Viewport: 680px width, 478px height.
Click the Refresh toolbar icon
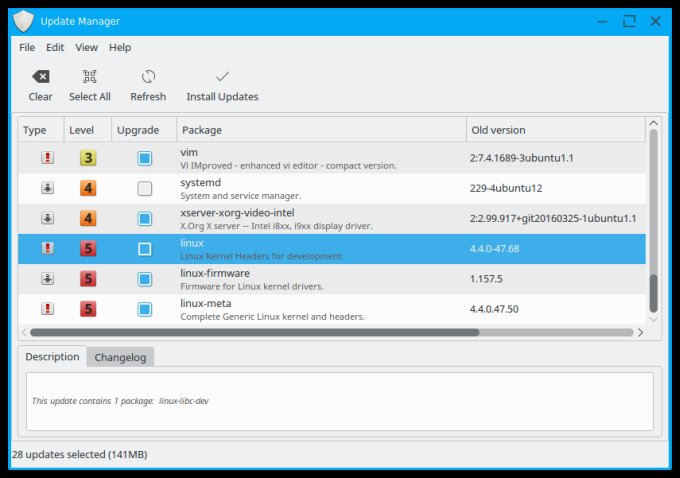point(148,77)
